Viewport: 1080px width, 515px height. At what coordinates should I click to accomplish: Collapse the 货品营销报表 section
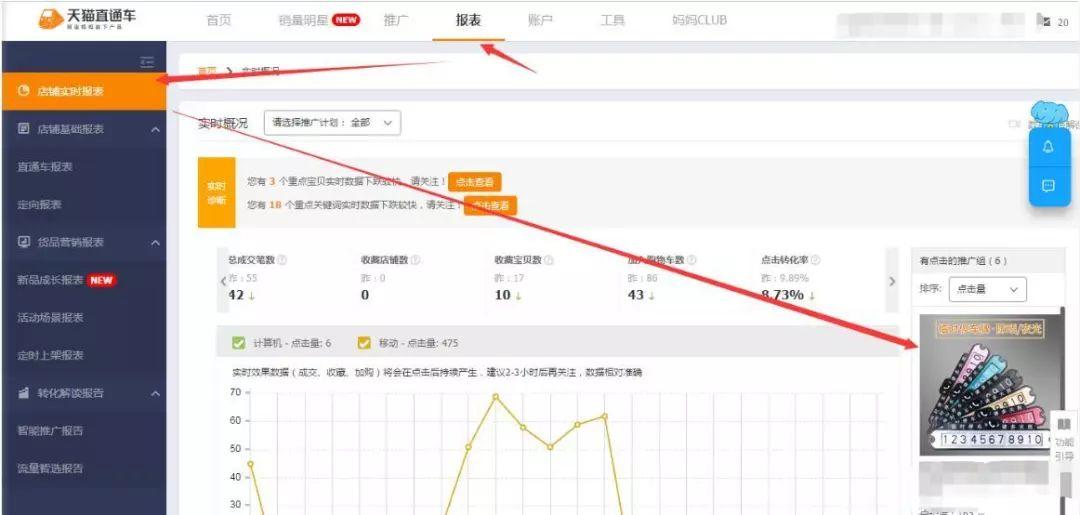156,242
